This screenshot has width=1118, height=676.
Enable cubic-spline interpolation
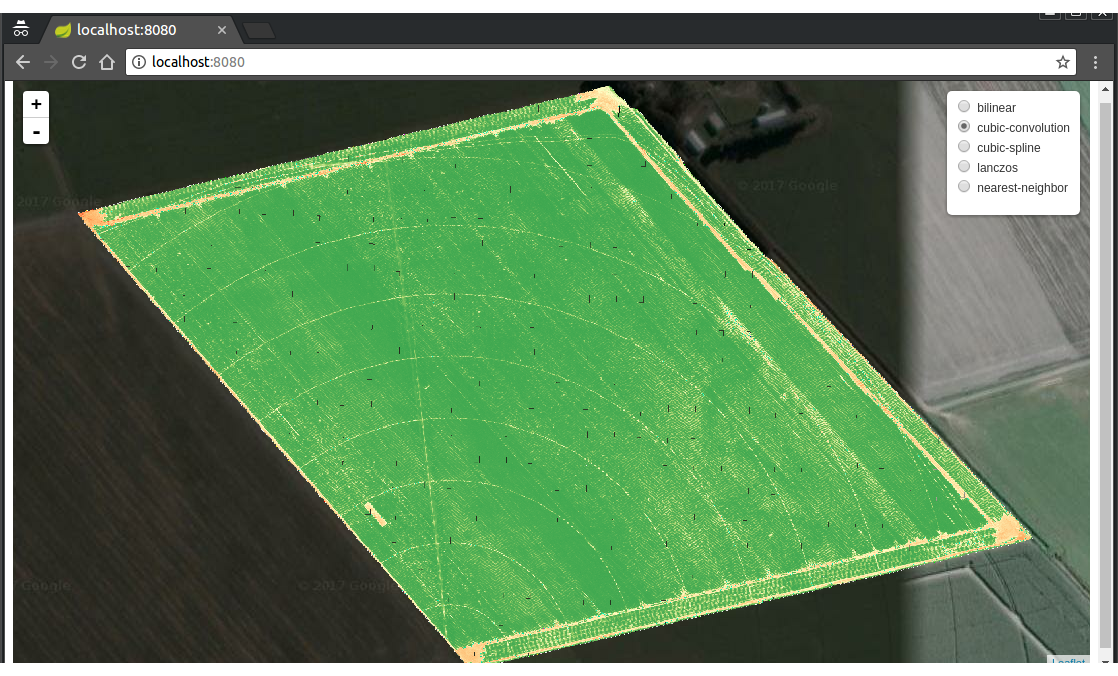[x=963, y=146]
